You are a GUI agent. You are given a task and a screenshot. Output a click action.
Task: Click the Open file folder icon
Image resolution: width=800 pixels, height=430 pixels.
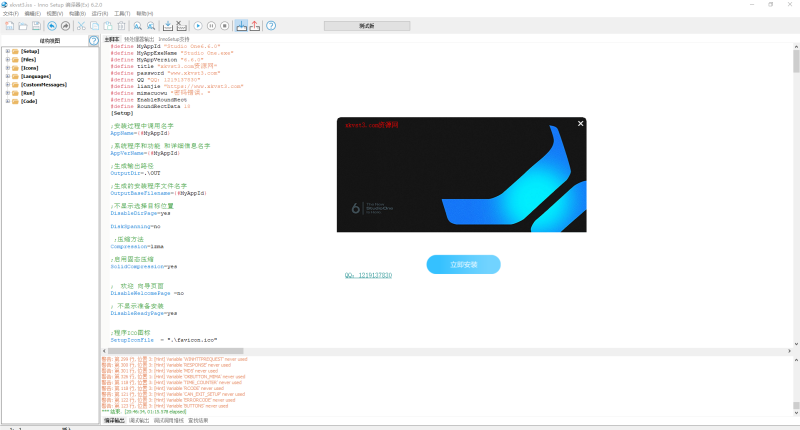(x=23, y=26)
